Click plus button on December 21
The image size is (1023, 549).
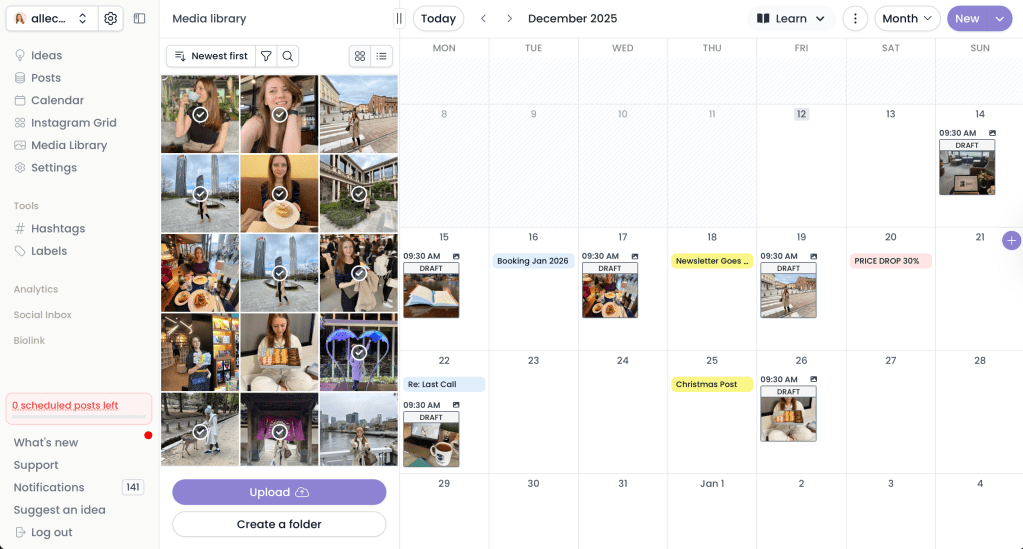[1011, 240]
